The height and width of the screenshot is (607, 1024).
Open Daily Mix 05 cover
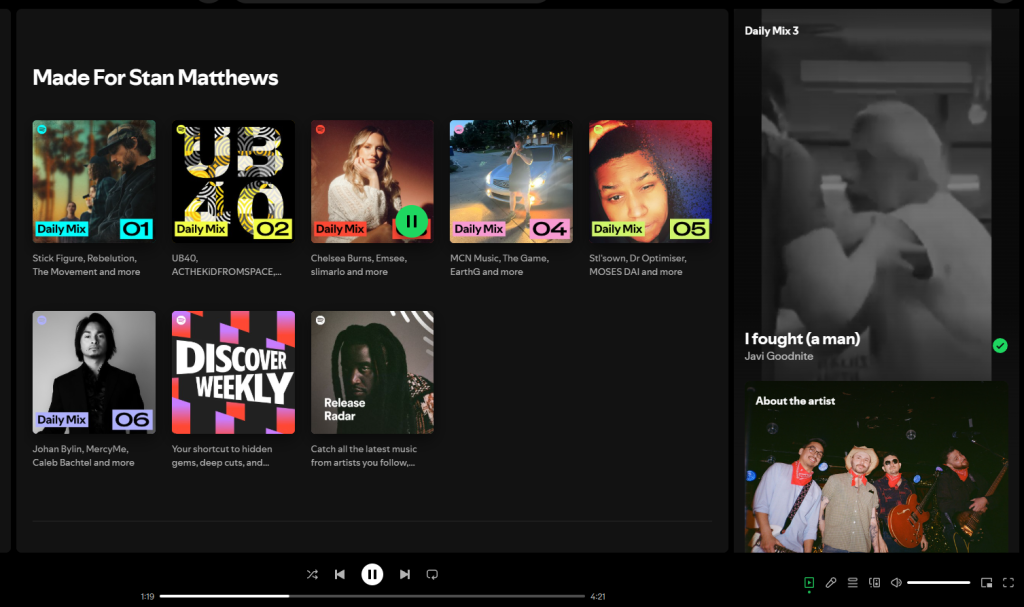(650, 181)
